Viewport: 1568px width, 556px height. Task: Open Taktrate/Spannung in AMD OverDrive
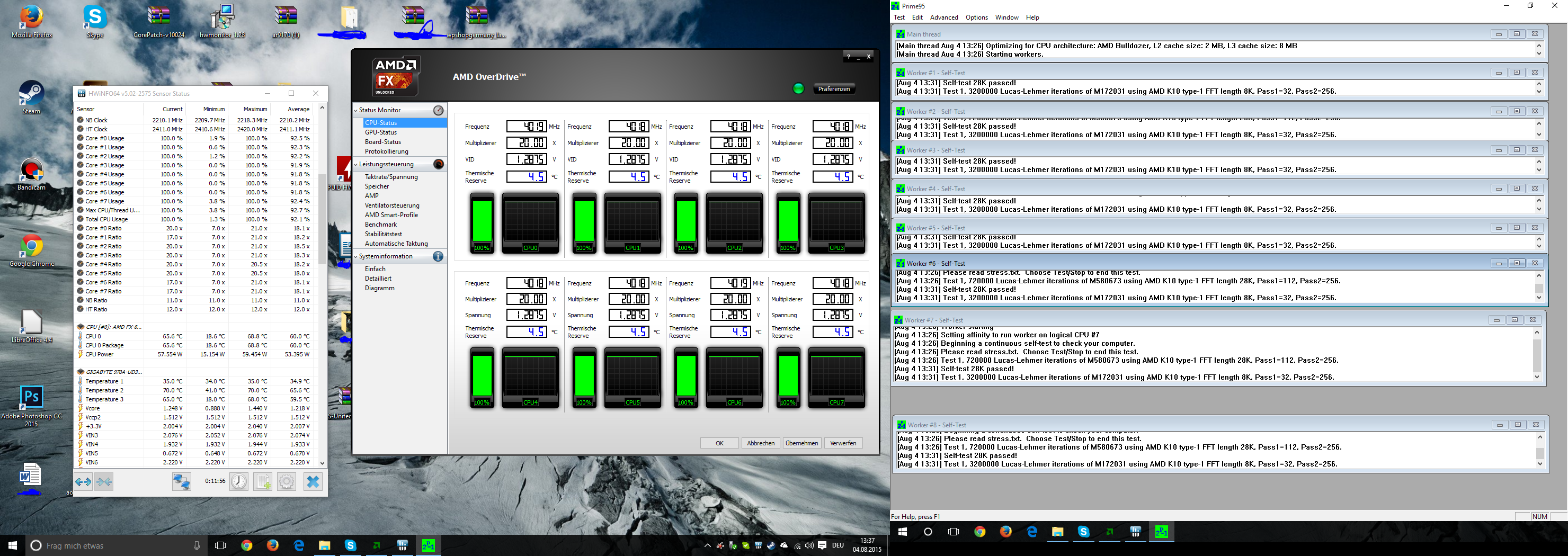pos(391,177)
